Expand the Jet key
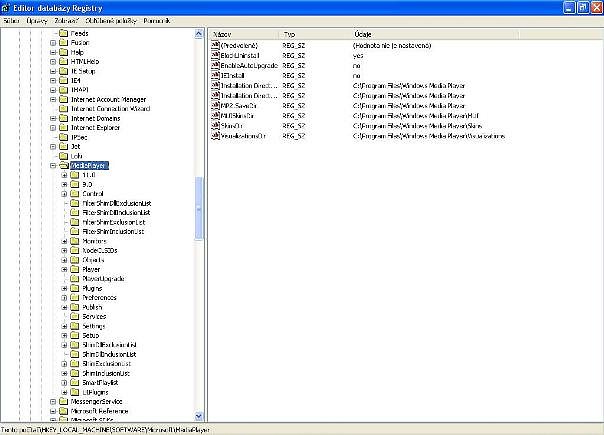The height and width of the screenshot is (435, 604). pyautogui.click(x=53, y=146)
